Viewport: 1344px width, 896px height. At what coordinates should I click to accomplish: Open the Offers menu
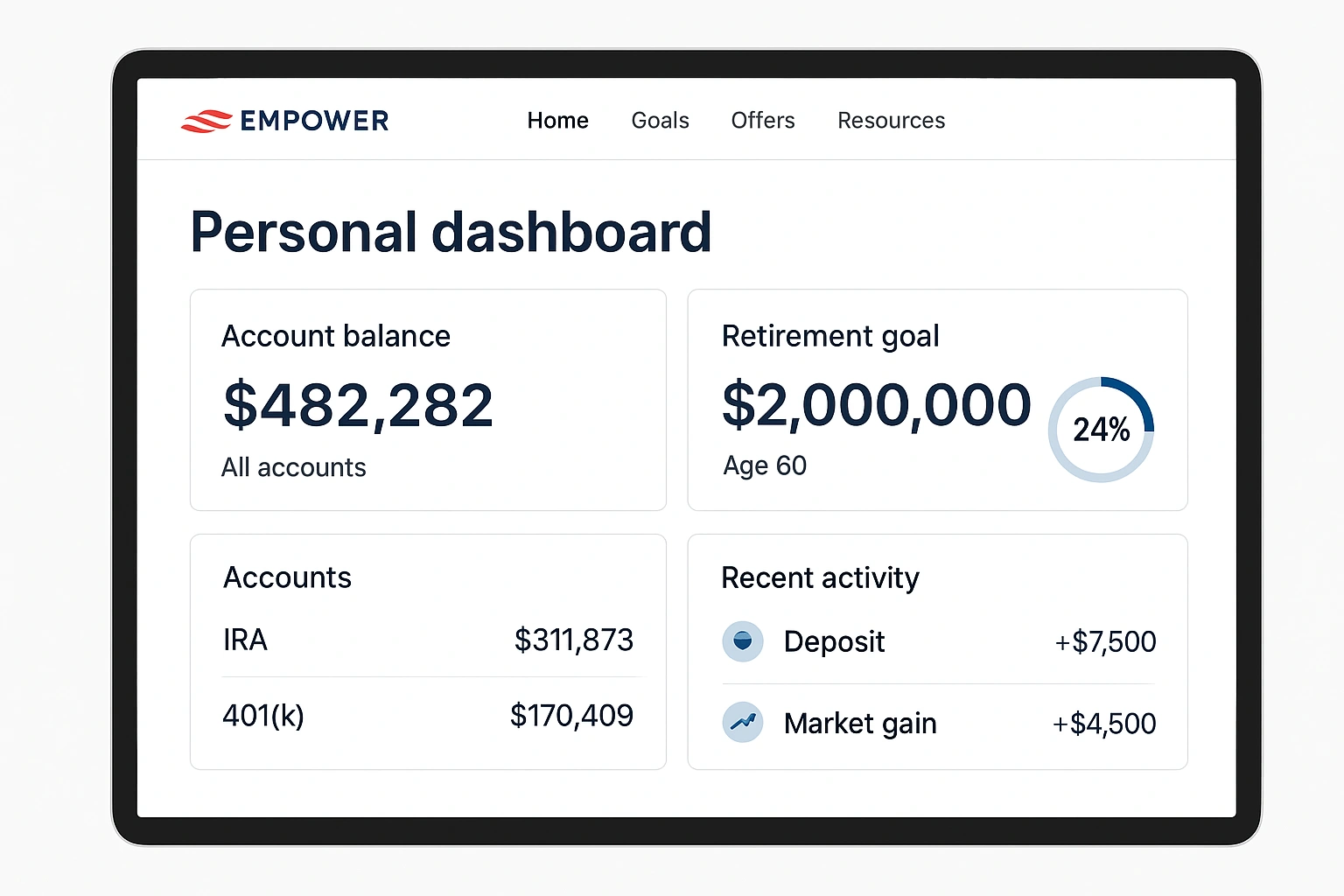click(x=762, y=120)
